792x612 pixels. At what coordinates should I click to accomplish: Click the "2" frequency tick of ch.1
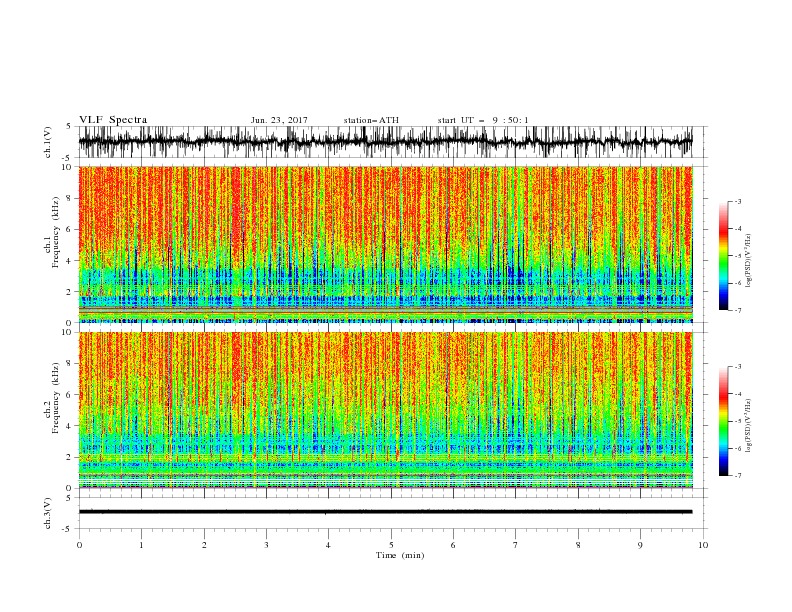click(x=69, y=291)
